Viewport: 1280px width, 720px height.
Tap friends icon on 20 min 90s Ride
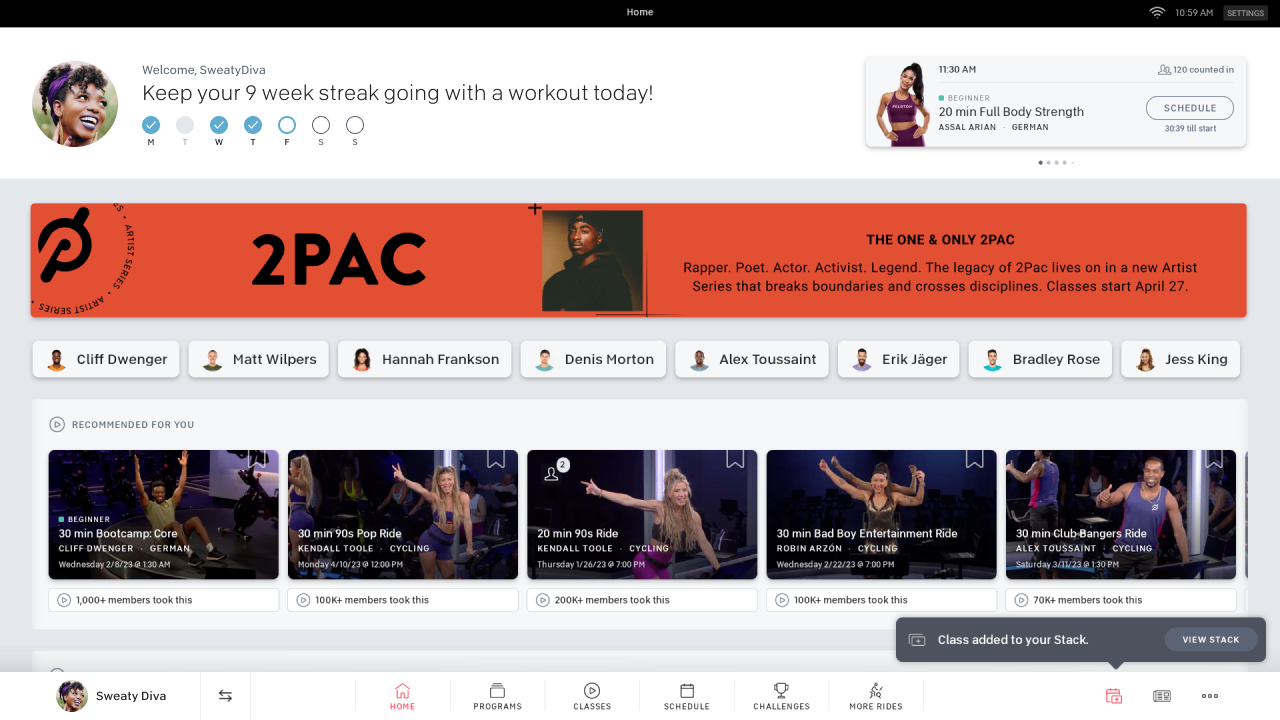553,473
